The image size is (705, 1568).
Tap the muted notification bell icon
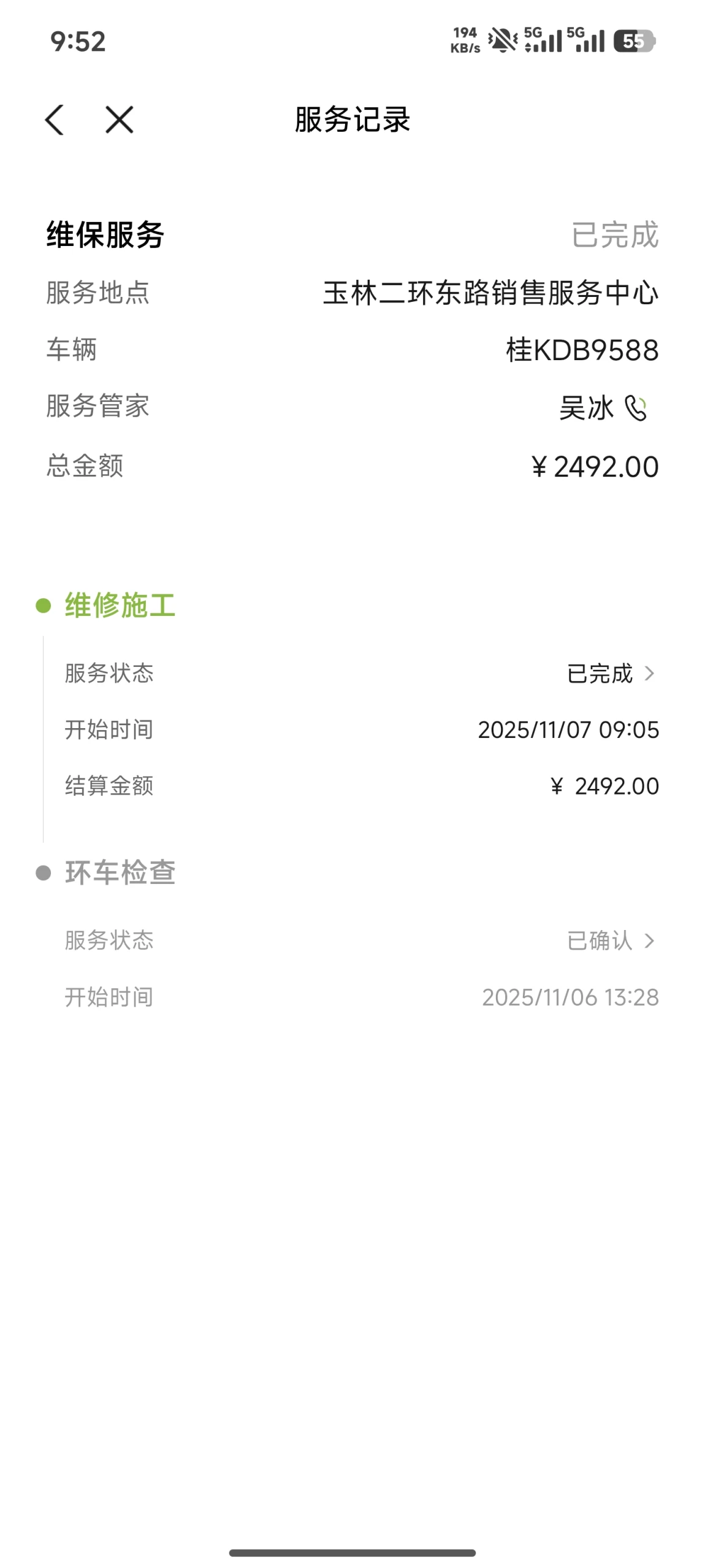[x=502, y=41]
